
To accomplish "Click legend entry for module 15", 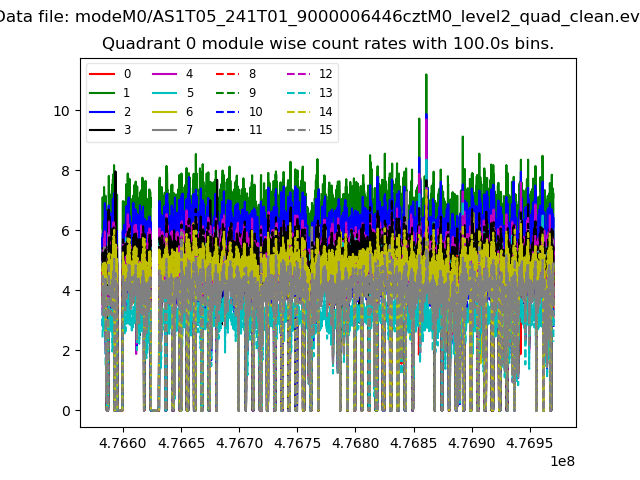I will [x=310, y=130].
